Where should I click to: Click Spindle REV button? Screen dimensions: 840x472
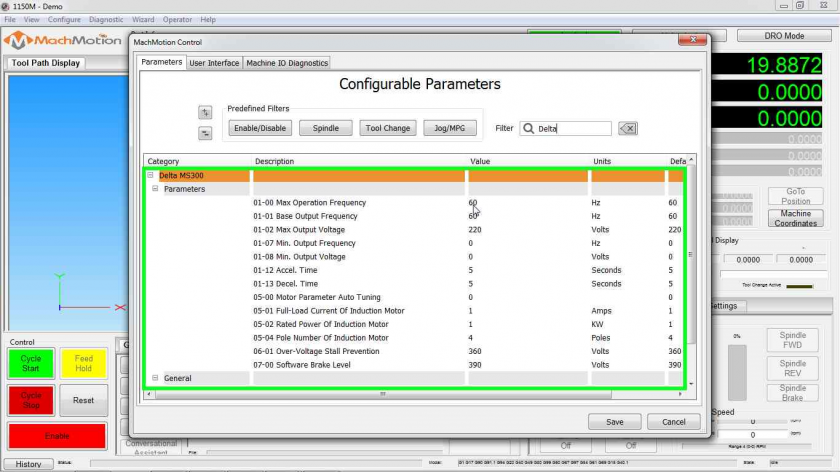(792, 368)
